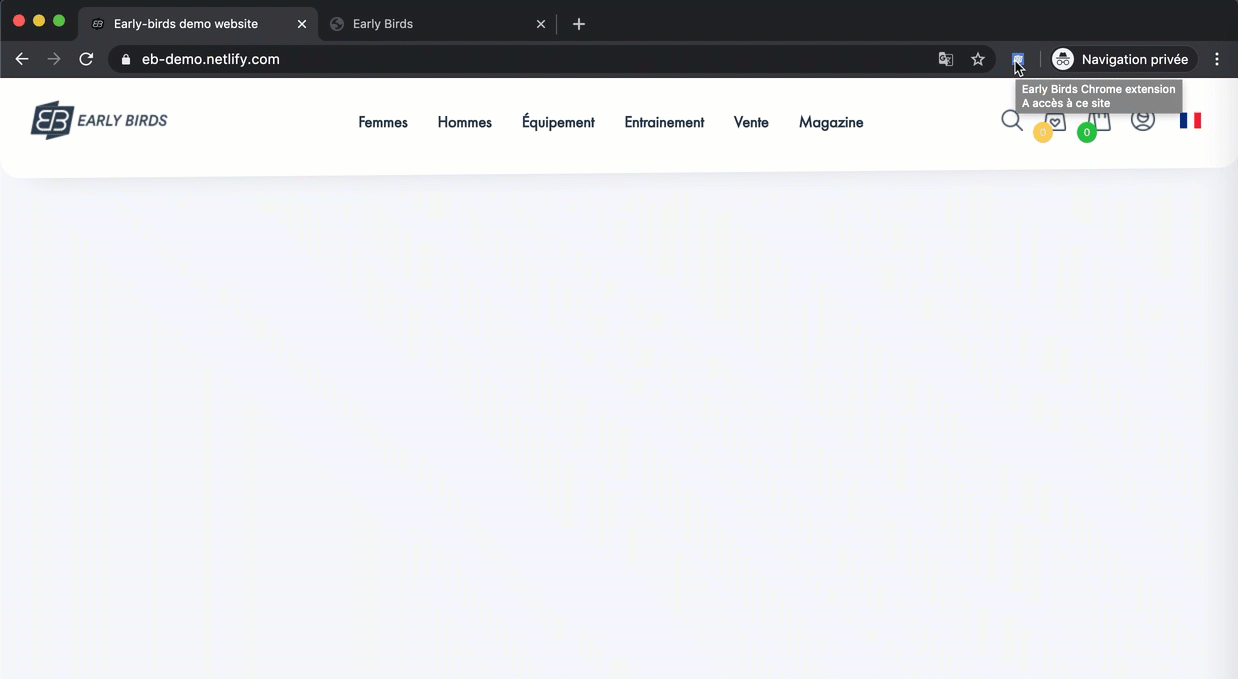This screenshot has width=1238, height=679.
Task: Click the search magnifier icon on site
Action: [1012, 121]
